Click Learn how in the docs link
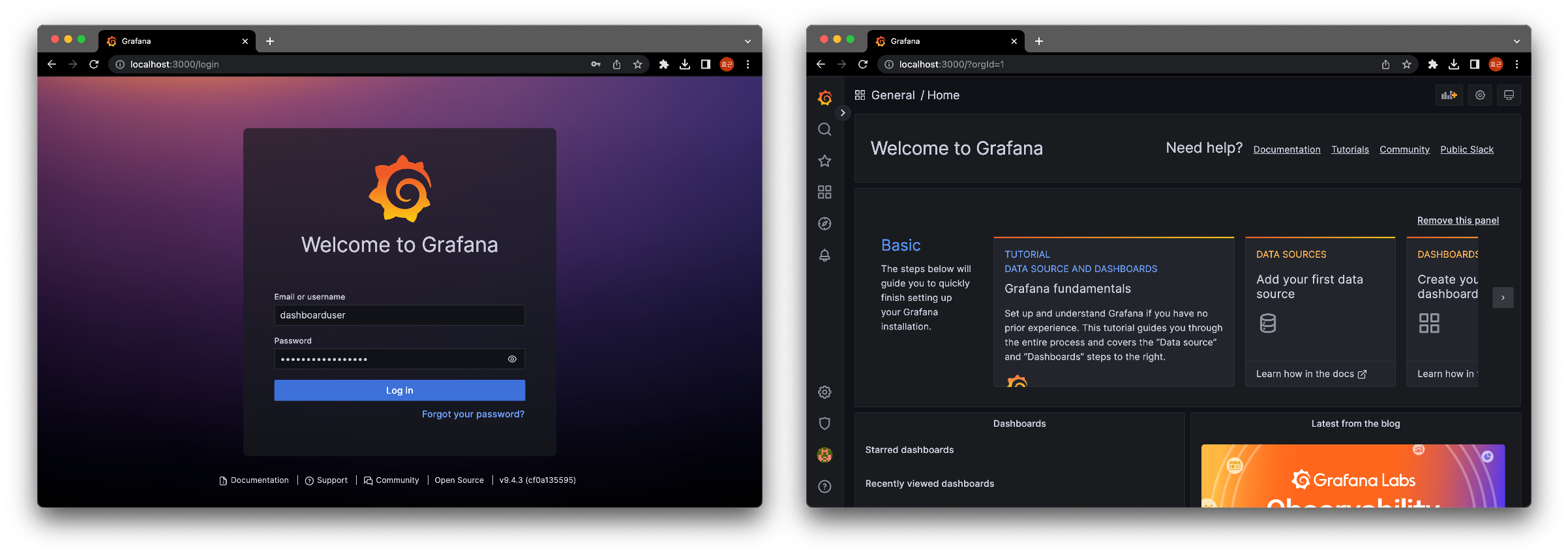Image resolution: width=1568 pixels, height=556 pixels. tap(1311, 374)
